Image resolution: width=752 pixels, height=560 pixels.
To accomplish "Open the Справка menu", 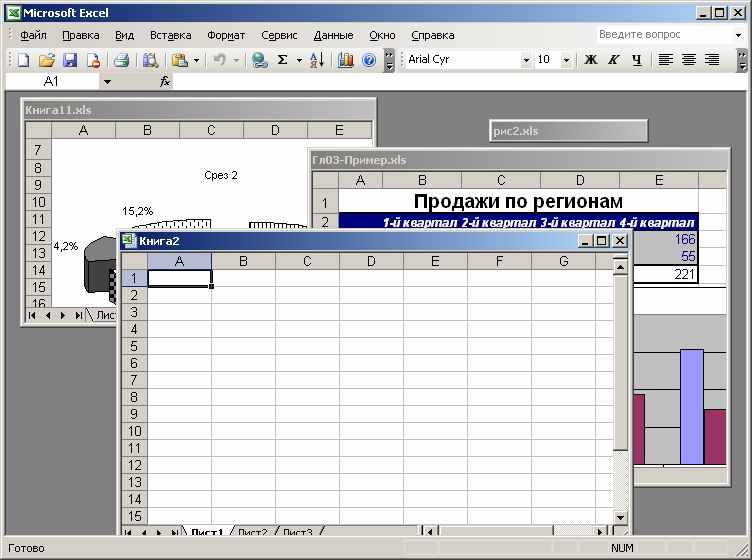I will [433, 35].
